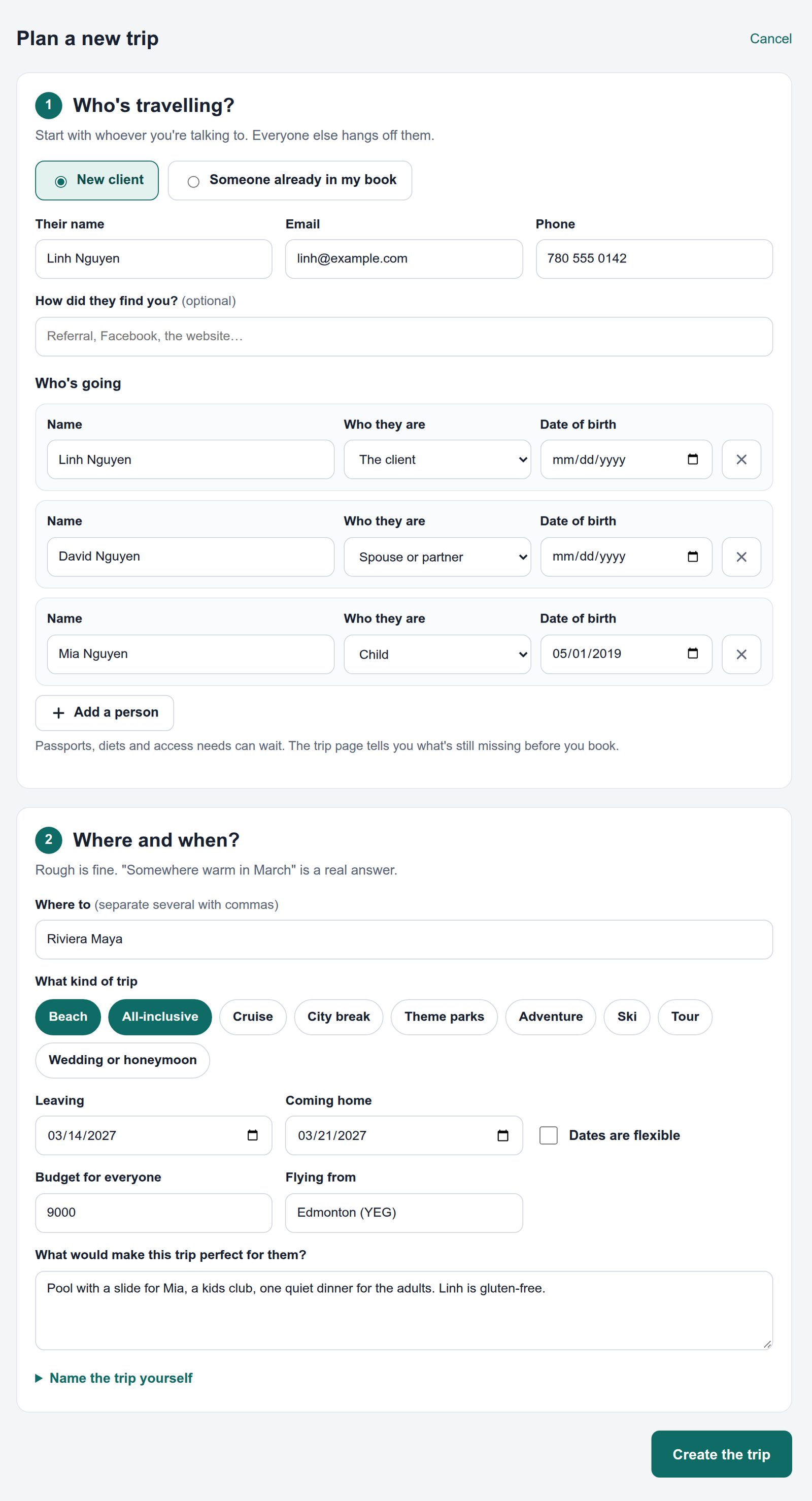812x1501 pixels.
Task: Toggle the Tour trip chip
Action: (x=685, y=1017)
